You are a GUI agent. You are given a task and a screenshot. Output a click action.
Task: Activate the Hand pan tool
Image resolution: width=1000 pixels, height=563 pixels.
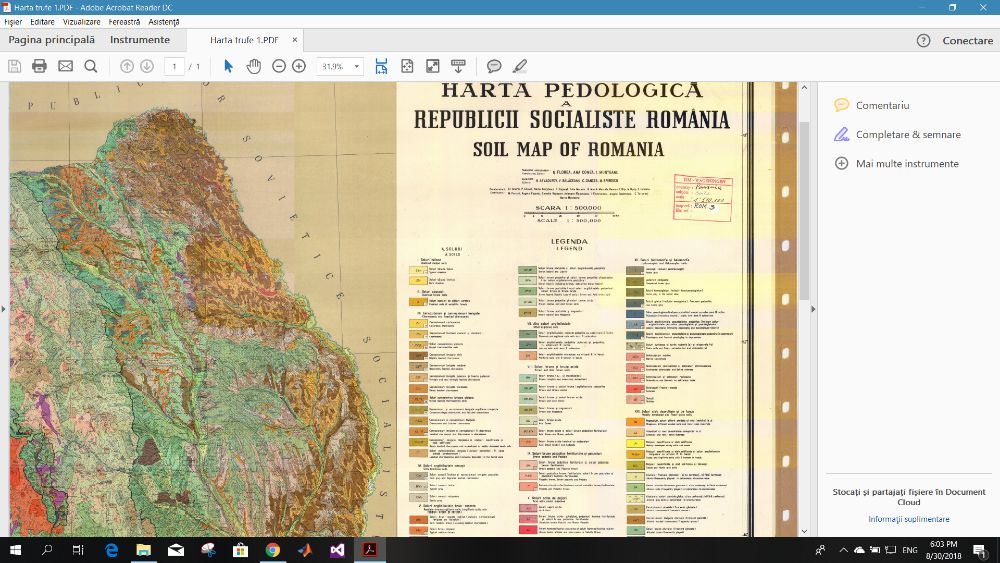(254, 66)
